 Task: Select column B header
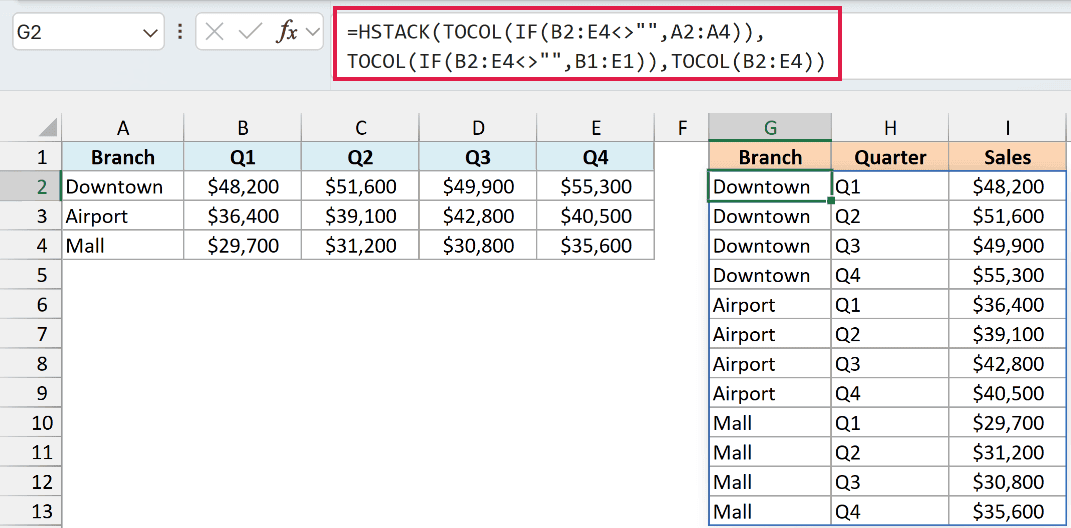point(242,128)
